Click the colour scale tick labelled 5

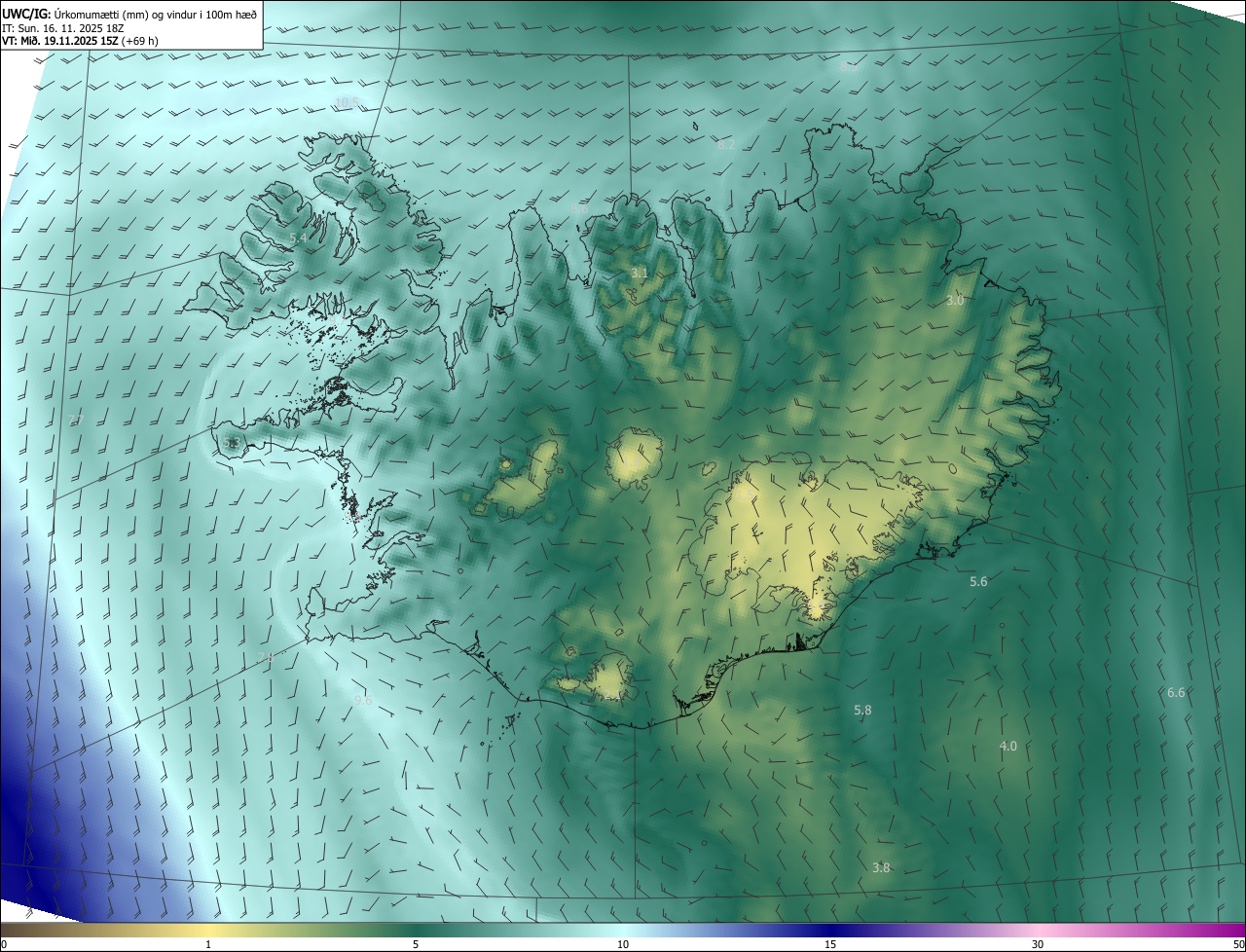coord(416,944)
